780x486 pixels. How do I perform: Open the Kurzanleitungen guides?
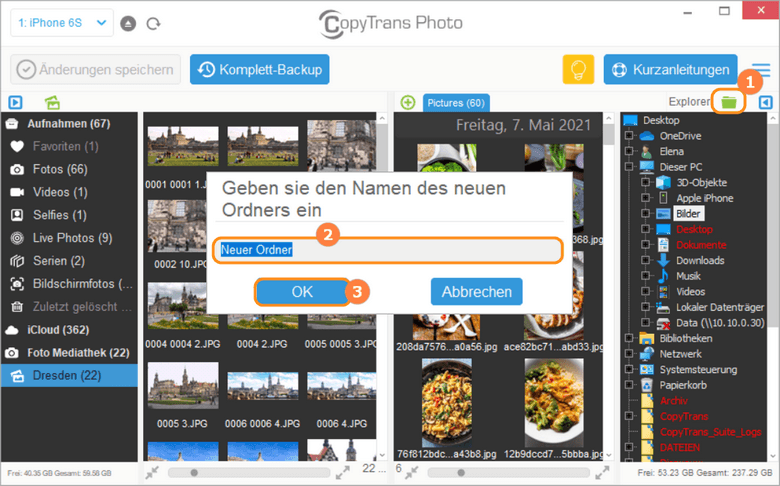[670, 70]
